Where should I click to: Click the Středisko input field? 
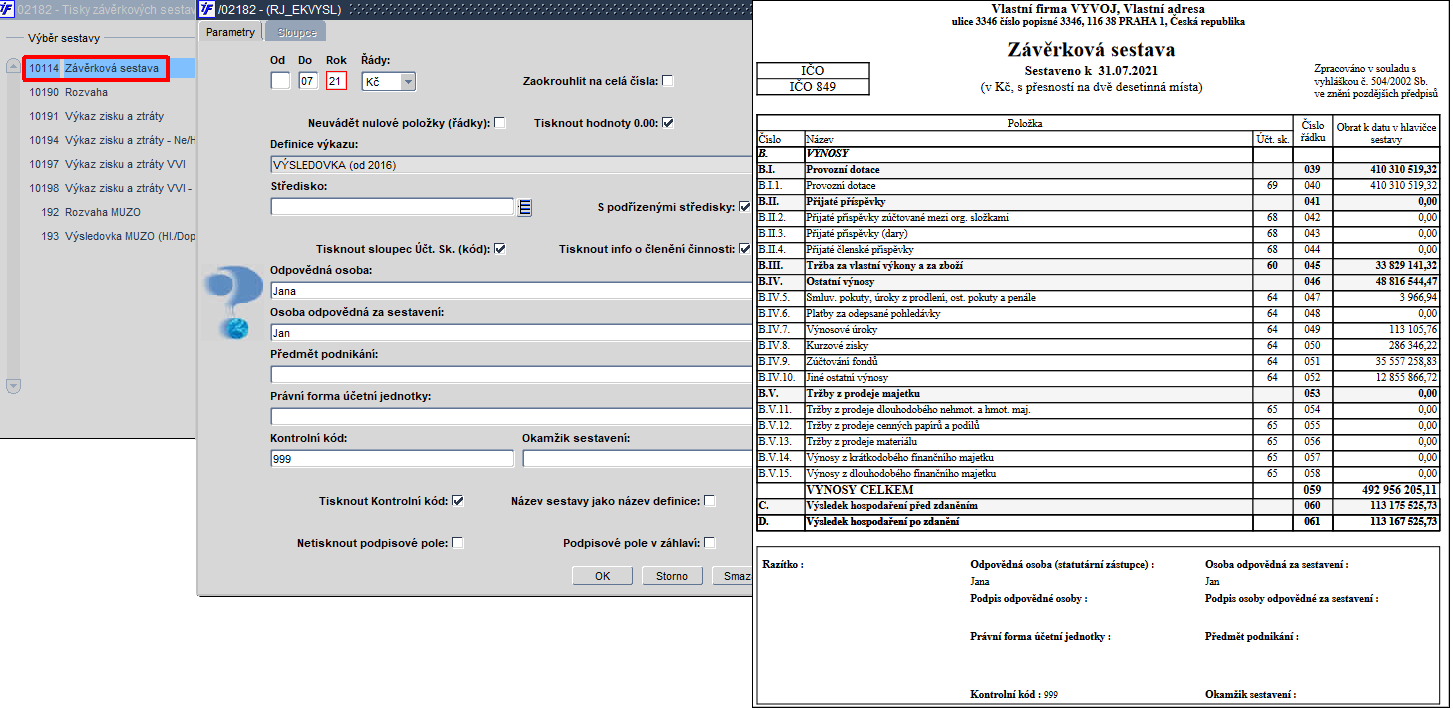(x=392, y=207)
